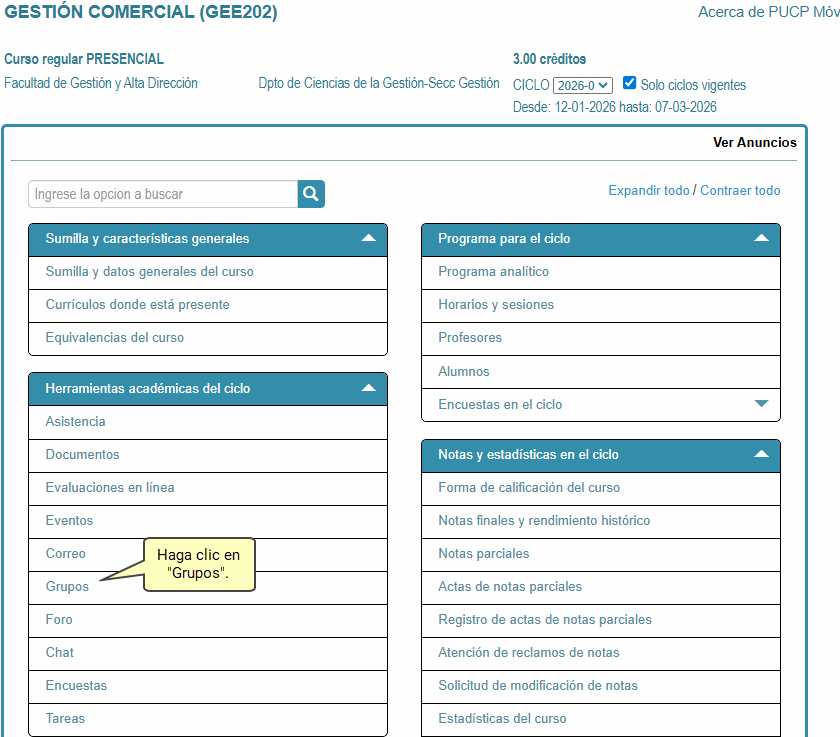Expand the Encuestas en el ciclo arrow

761,404
